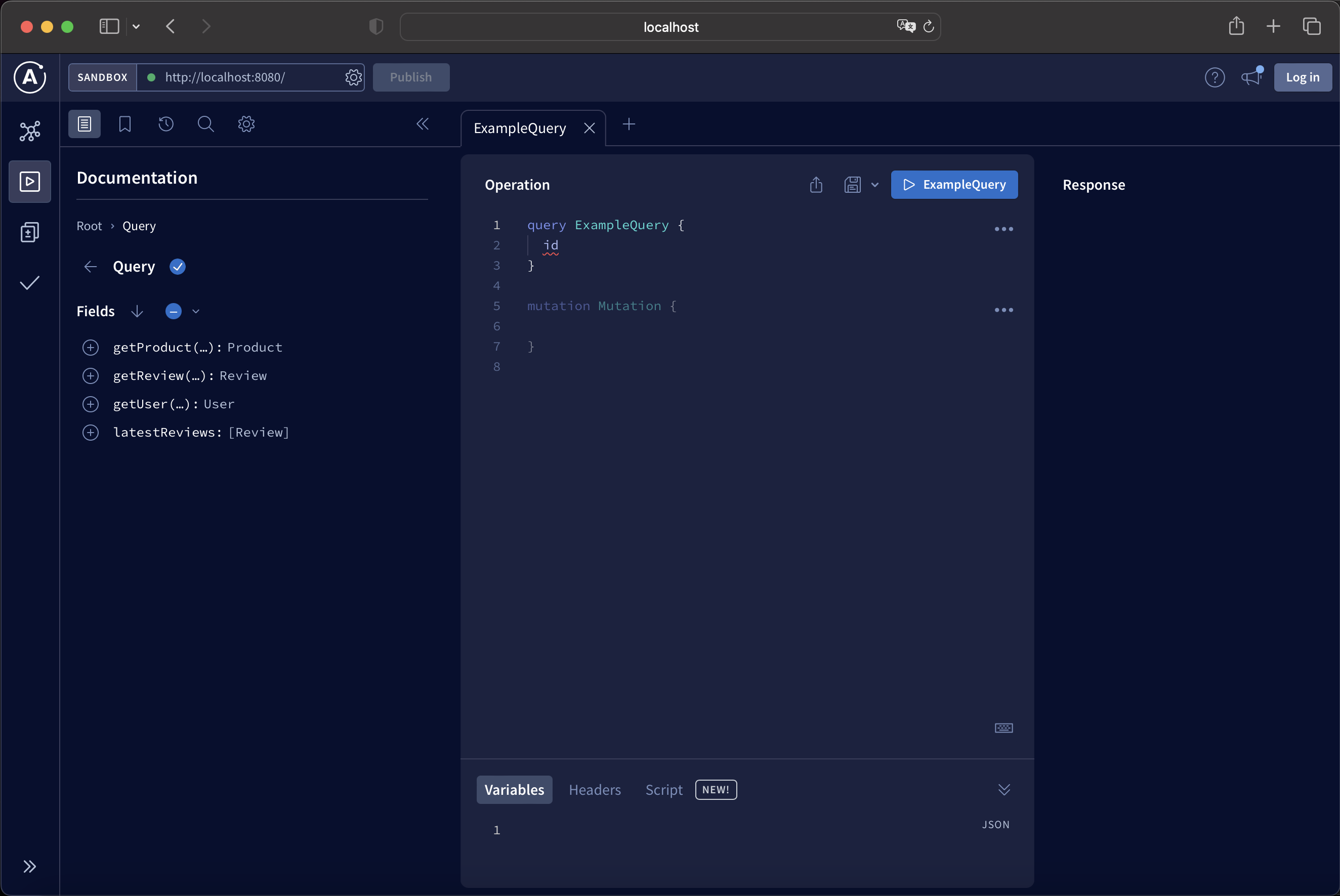Viewport: 1340px width, 896px height.
Task: Click the Log in button
Action: click(x=1302, y=77)
